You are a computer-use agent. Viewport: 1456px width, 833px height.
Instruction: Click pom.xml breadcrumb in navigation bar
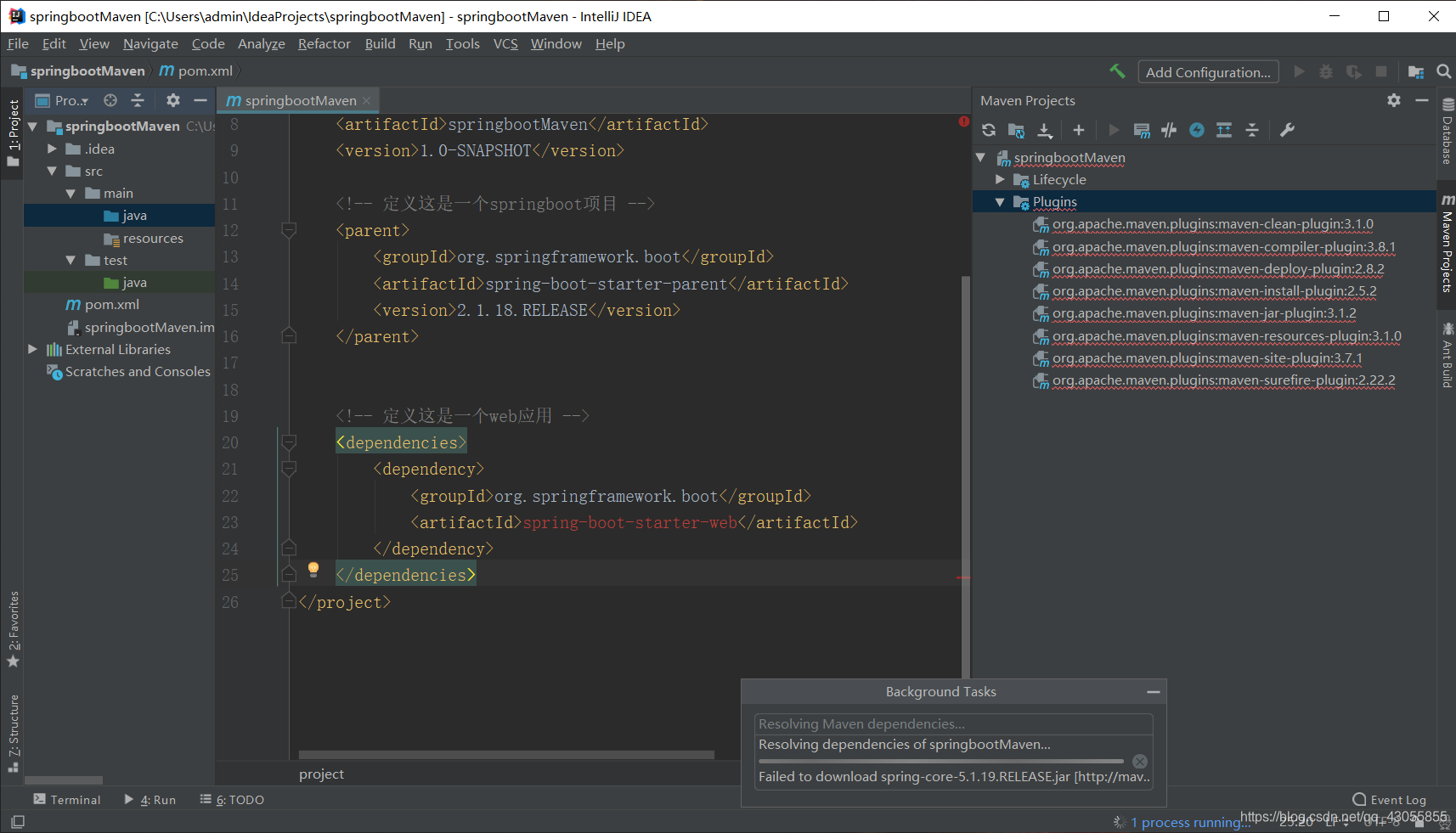click(x=196, y=71)
